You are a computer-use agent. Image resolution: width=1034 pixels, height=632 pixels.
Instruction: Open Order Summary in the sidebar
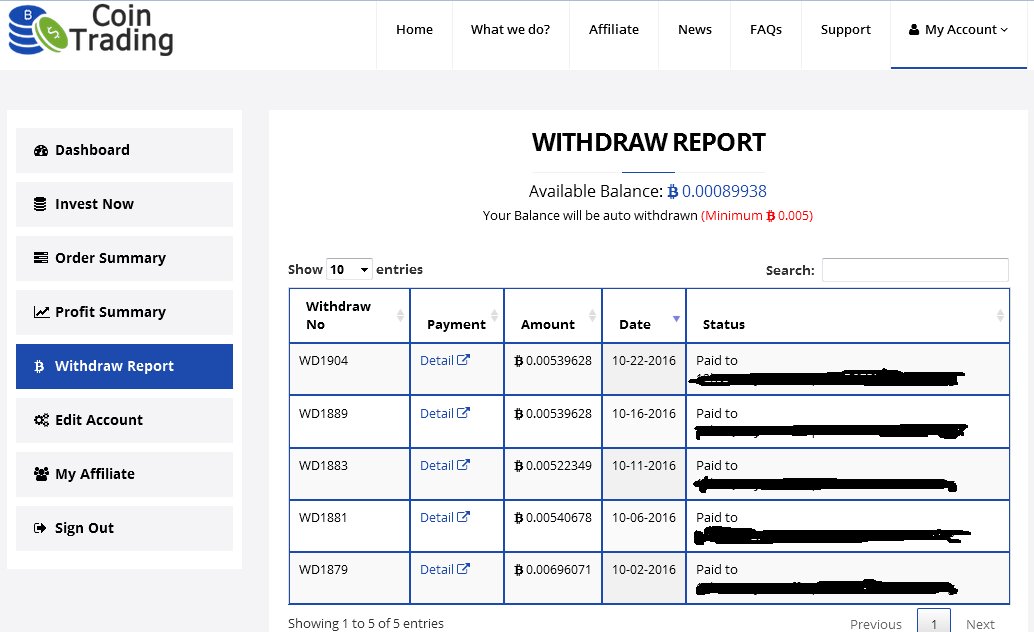124,258
